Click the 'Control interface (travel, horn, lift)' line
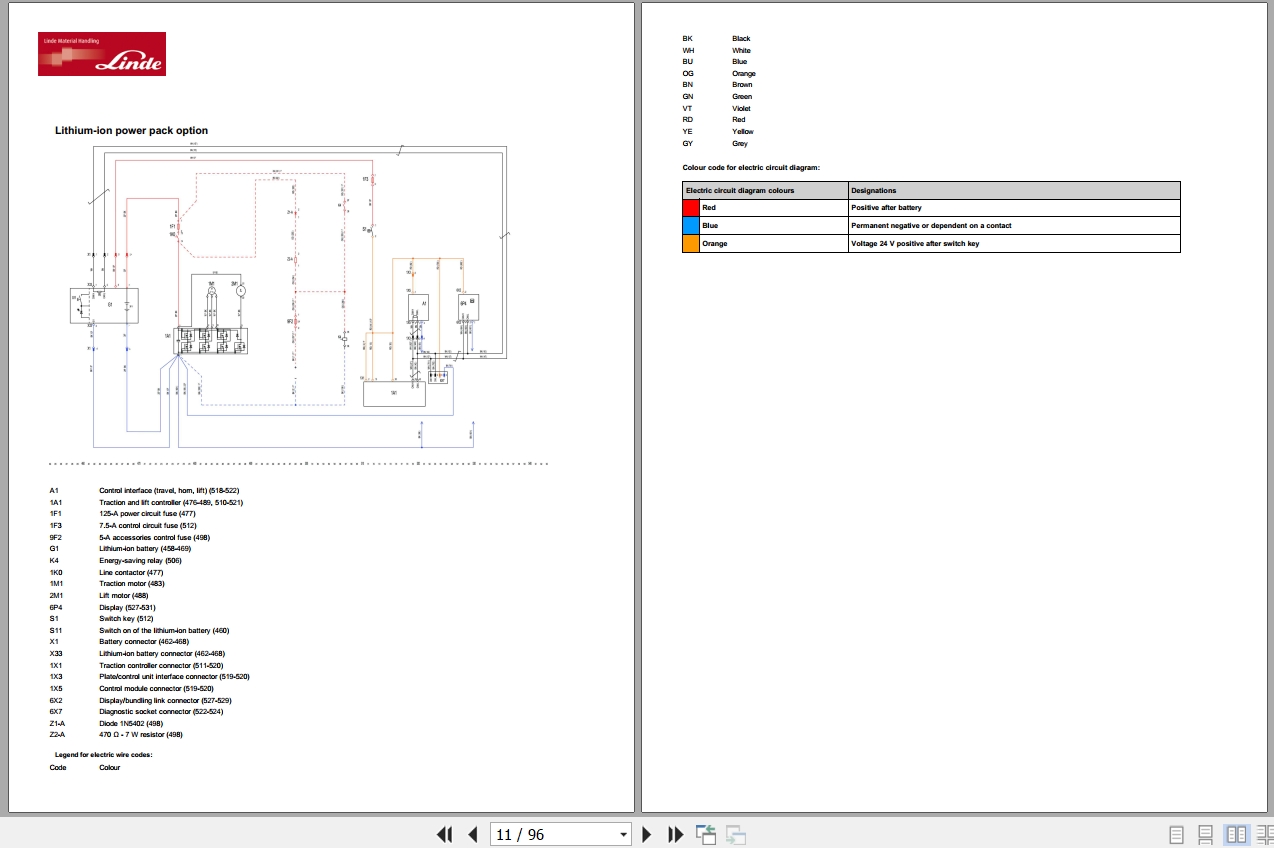Screen dimensions: 1274x848 (x=169, y=491)
